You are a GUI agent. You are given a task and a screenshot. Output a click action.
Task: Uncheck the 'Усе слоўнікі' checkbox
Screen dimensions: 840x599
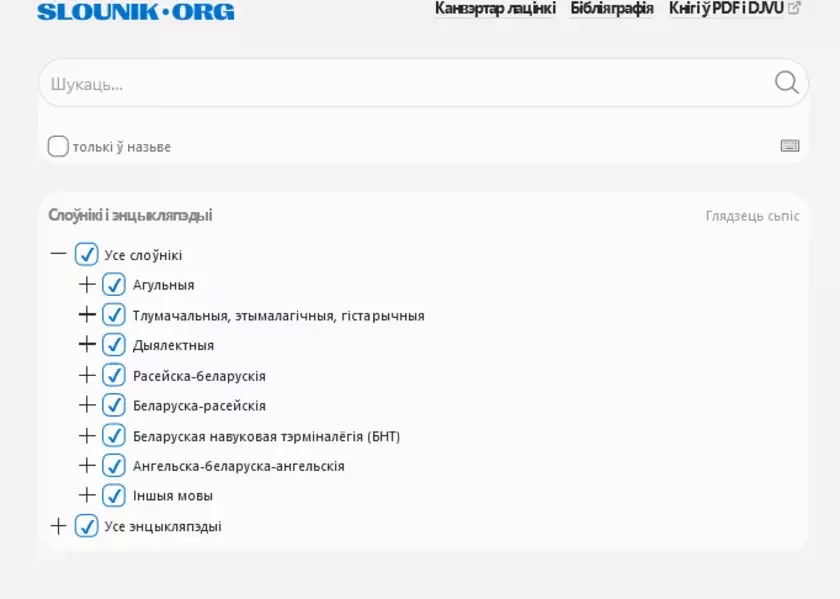(x=87, y=255)
